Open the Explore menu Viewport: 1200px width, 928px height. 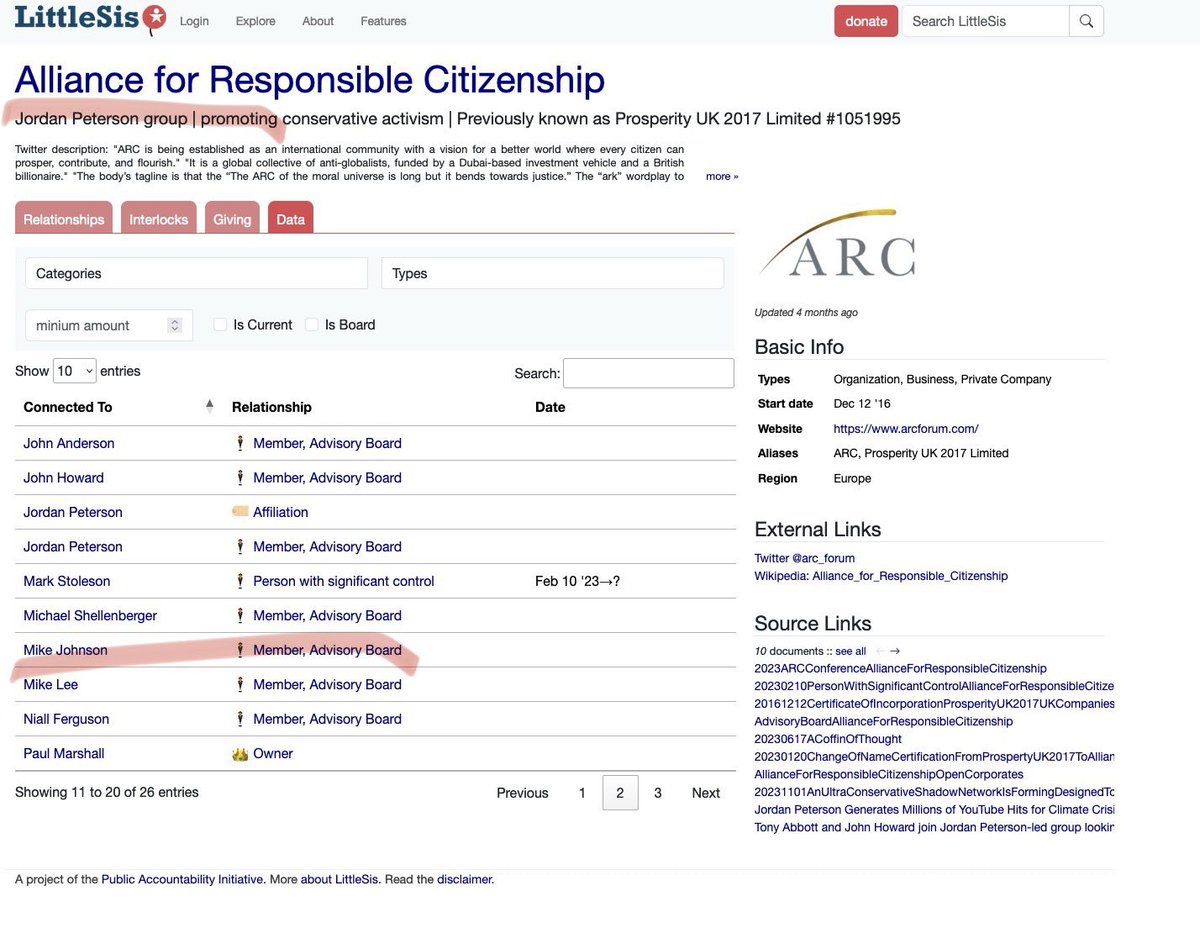[255, 21]
